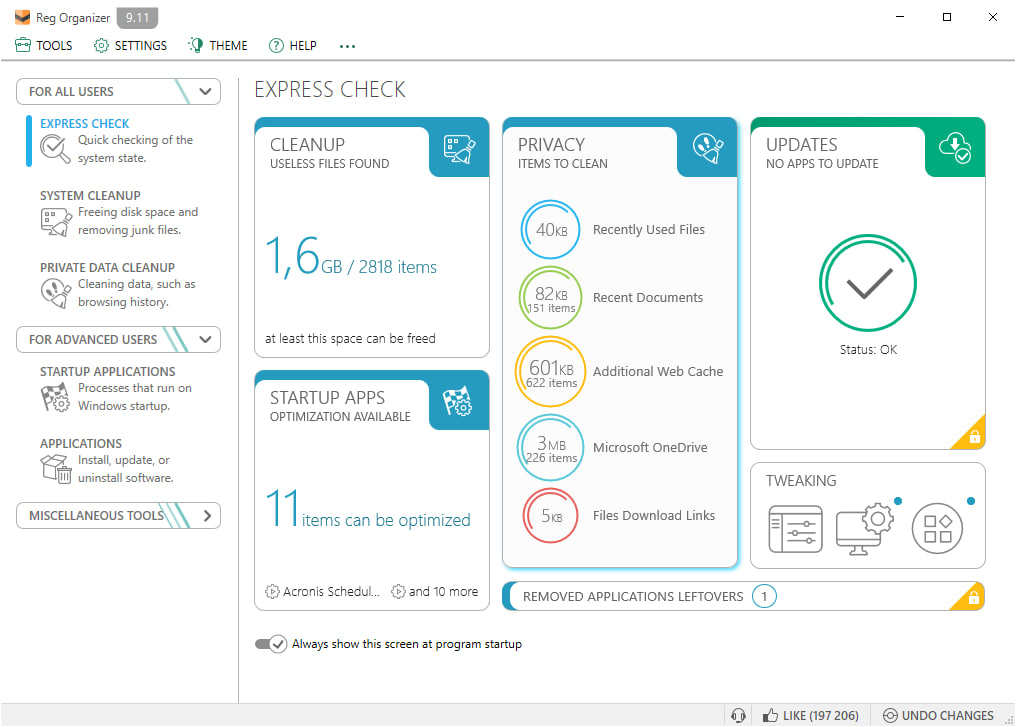Click at least this space can be freed
Image resolution: width=1016 pixels, height=727 pixels.
coord(350,338)
